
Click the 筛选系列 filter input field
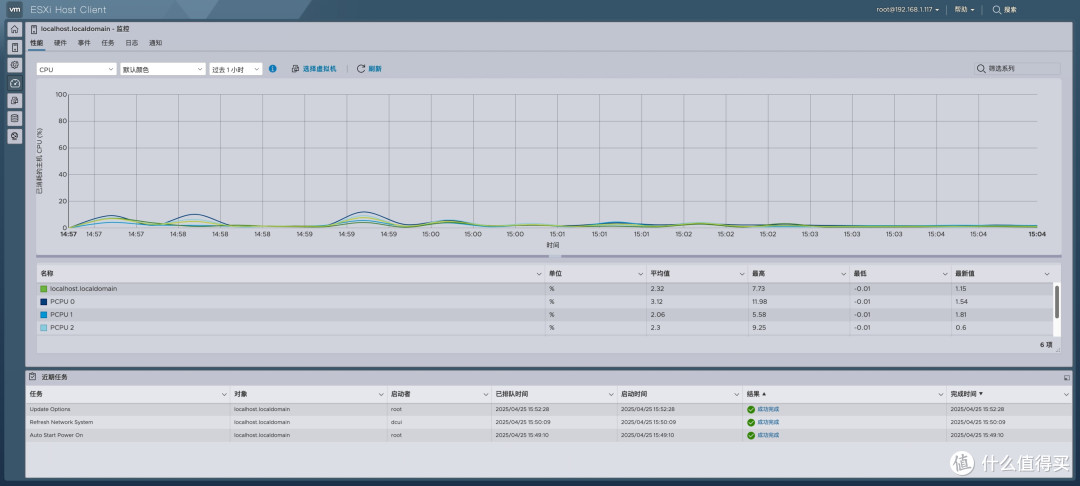pos(1017,69)
